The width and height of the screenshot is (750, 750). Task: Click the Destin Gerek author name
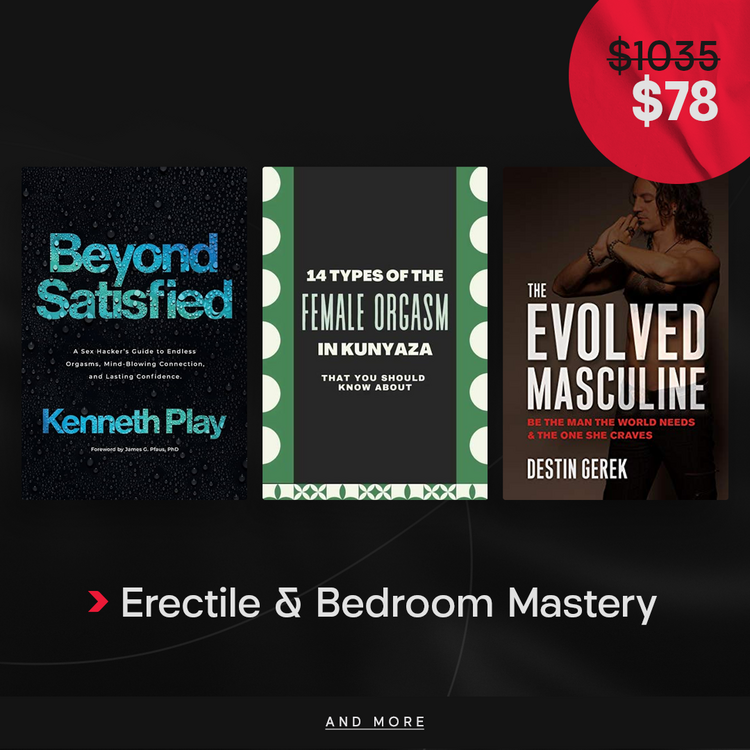577,469
